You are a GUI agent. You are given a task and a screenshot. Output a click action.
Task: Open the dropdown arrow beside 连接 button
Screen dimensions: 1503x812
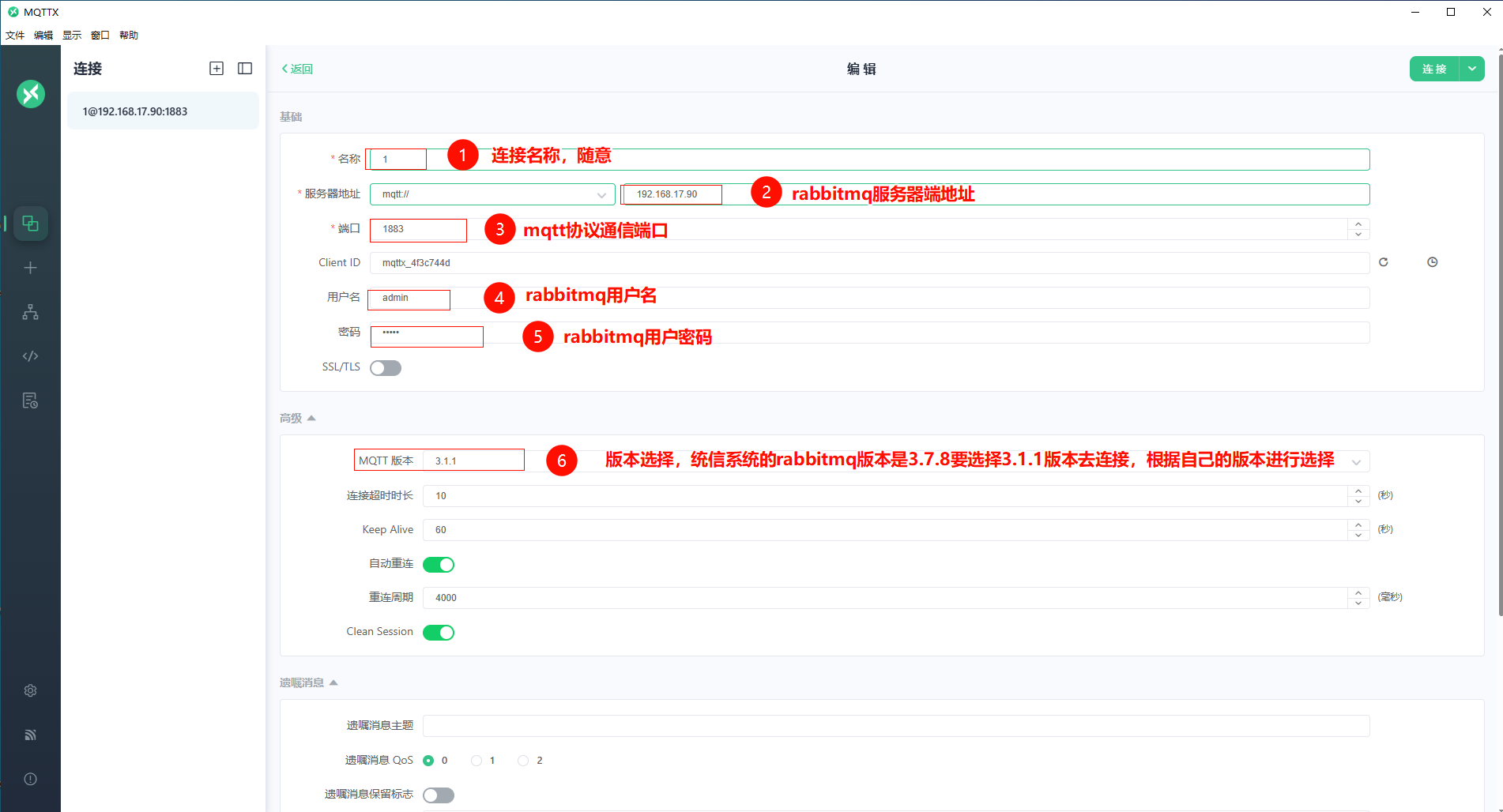coord(1472,69)
